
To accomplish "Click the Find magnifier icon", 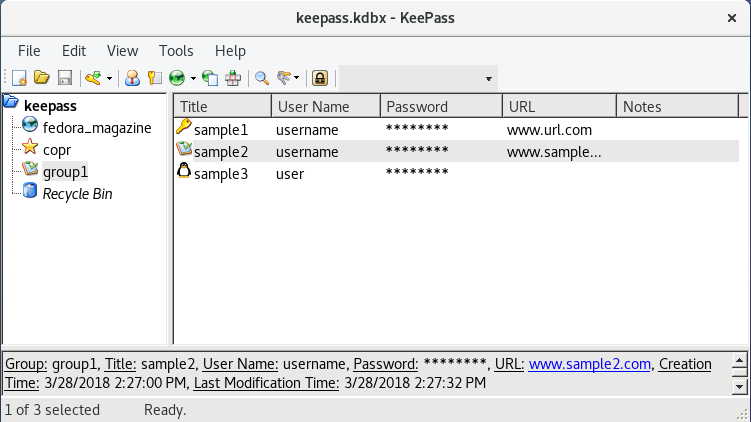I will click(262, 78).
